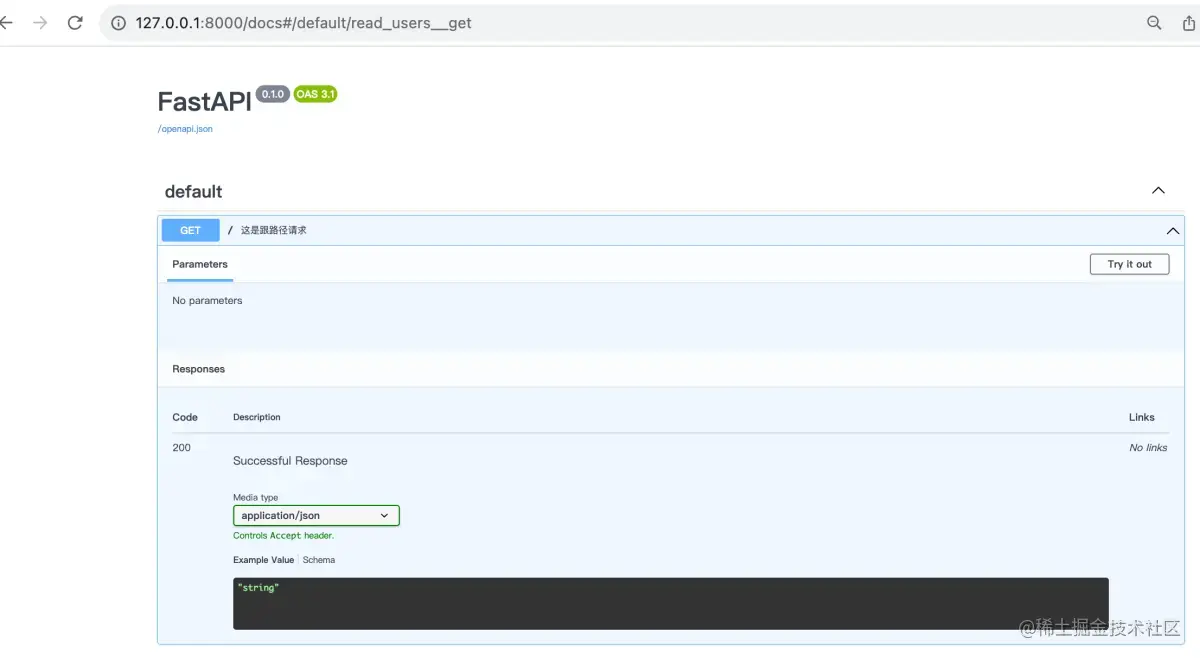The height and width of the screenshot is (658, 1200).
Task: Click the Code column header
Action: pos(185,417)
